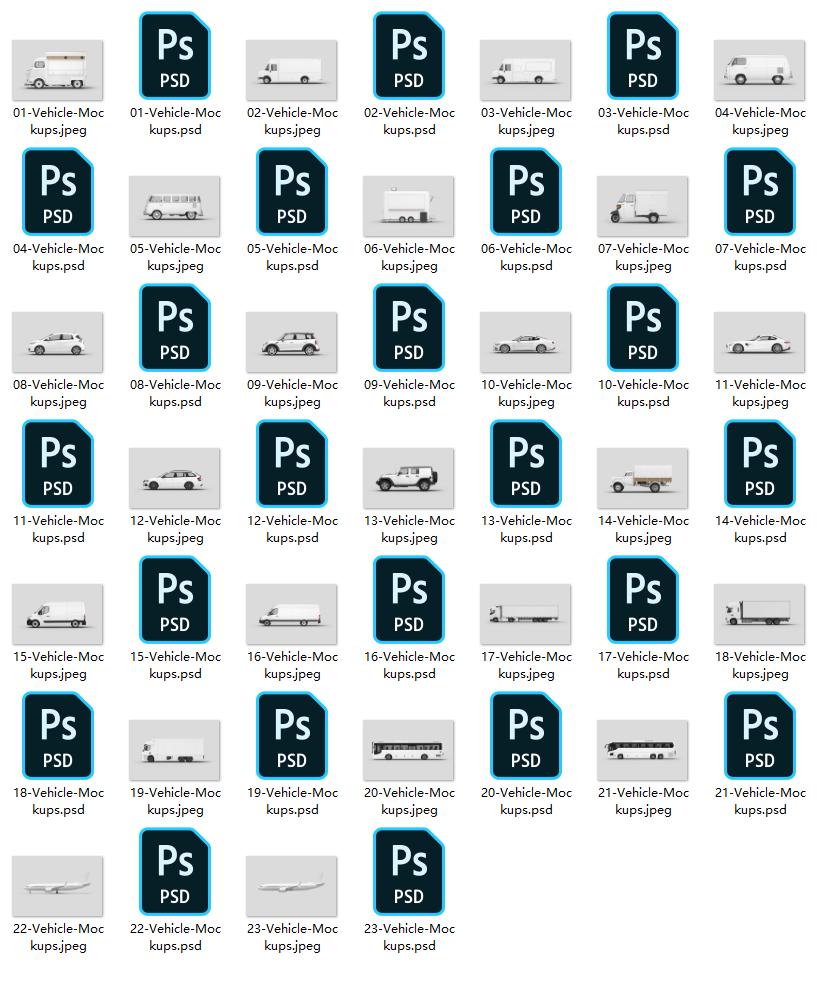Select the 20-Vehicle-Mockups.jpeg city bus thumbnail

click(x=409, y=750)
